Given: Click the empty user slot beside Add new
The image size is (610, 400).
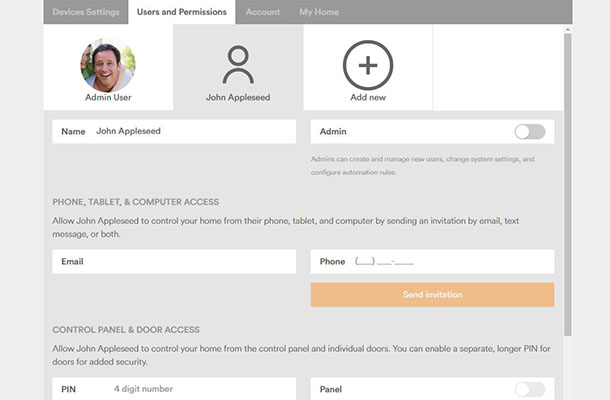Looking at the screenshot, I should 498,67.
